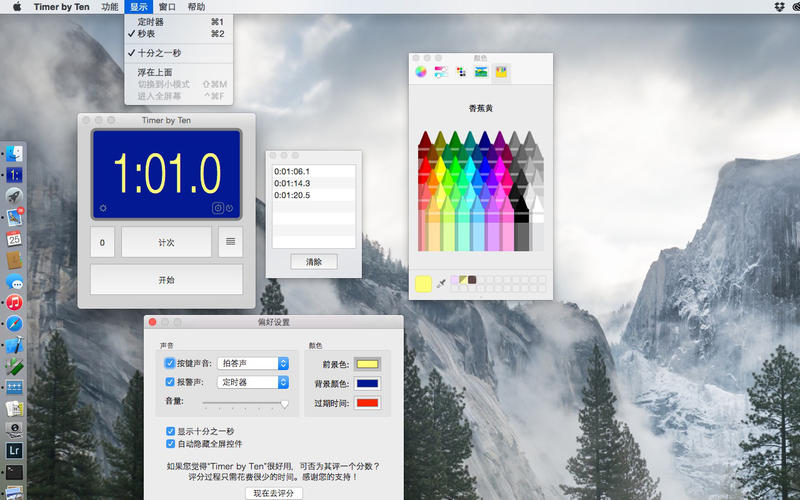This screenshot has width=800, height=500.
Task: Select the saved brown swatch in color panel
Action: pos(472,280)
